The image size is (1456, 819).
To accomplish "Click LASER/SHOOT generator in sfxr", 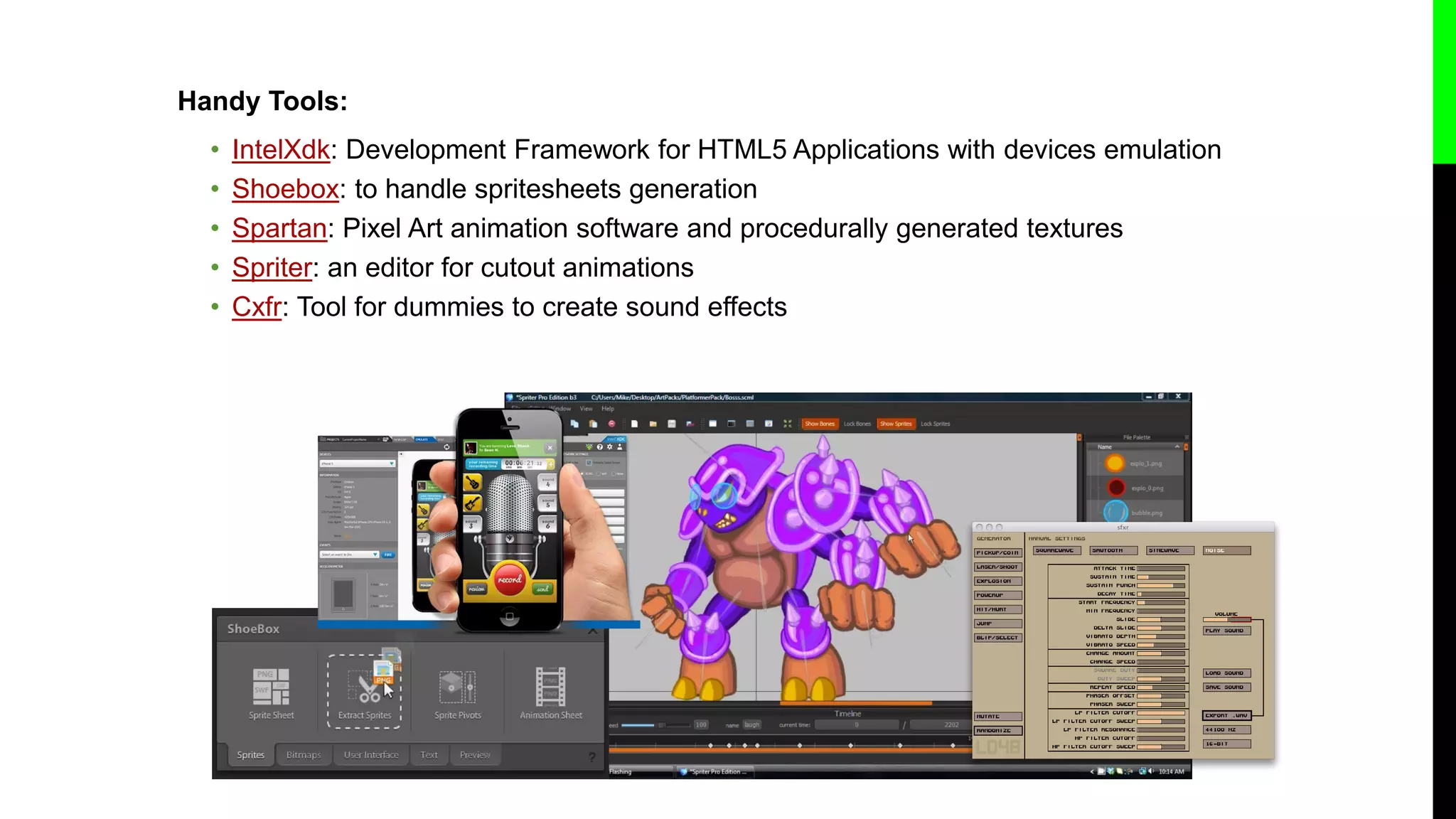I will [x=998, y=567].
